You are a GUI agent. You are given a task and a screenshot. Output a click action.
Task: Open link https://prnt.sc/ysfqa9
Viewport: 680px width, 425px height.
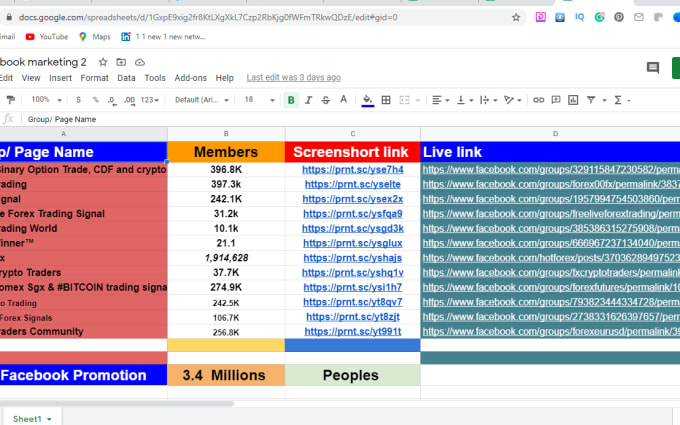point(353,214)
